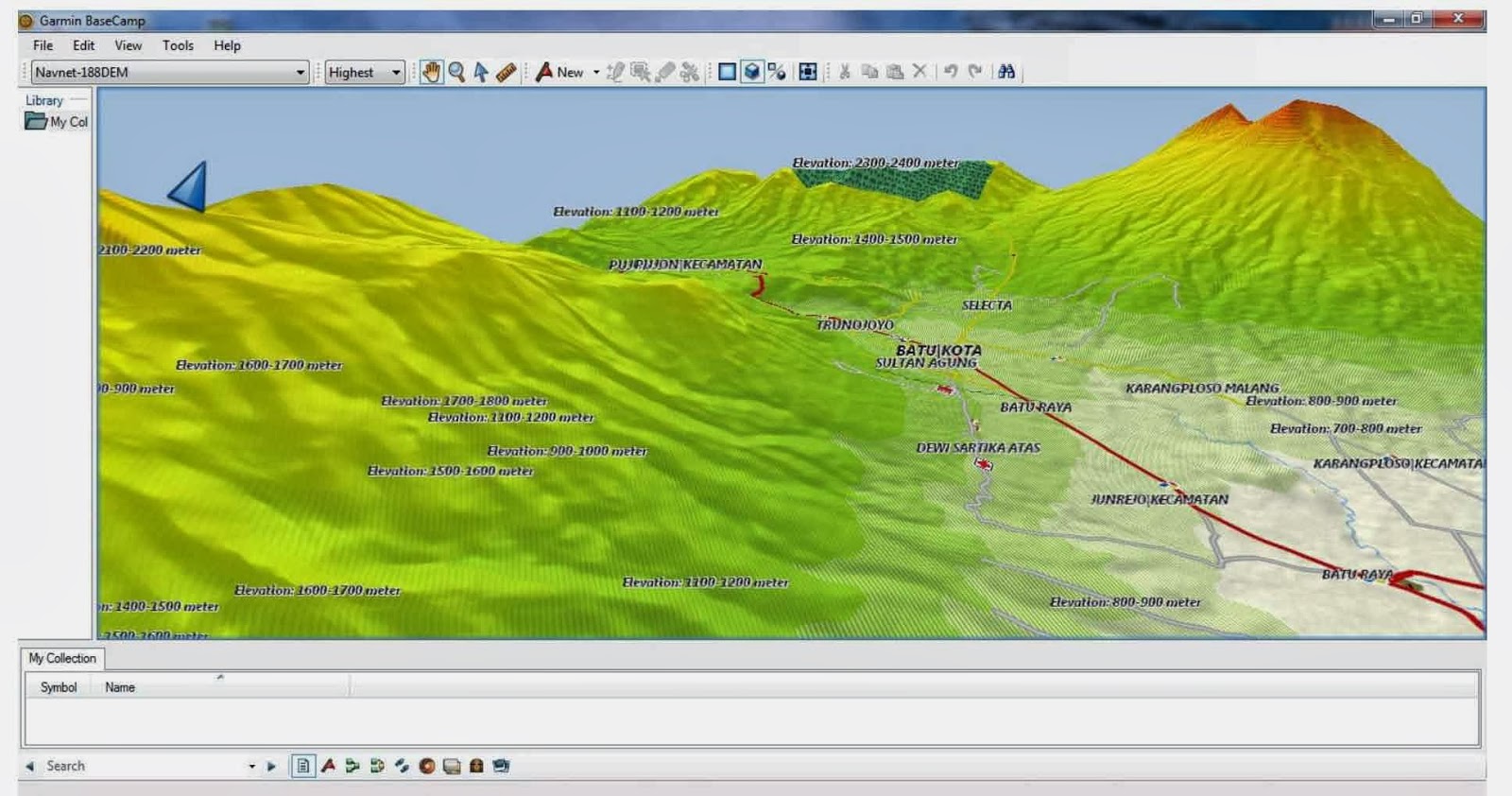Open the Tools menu

[178, 45]
